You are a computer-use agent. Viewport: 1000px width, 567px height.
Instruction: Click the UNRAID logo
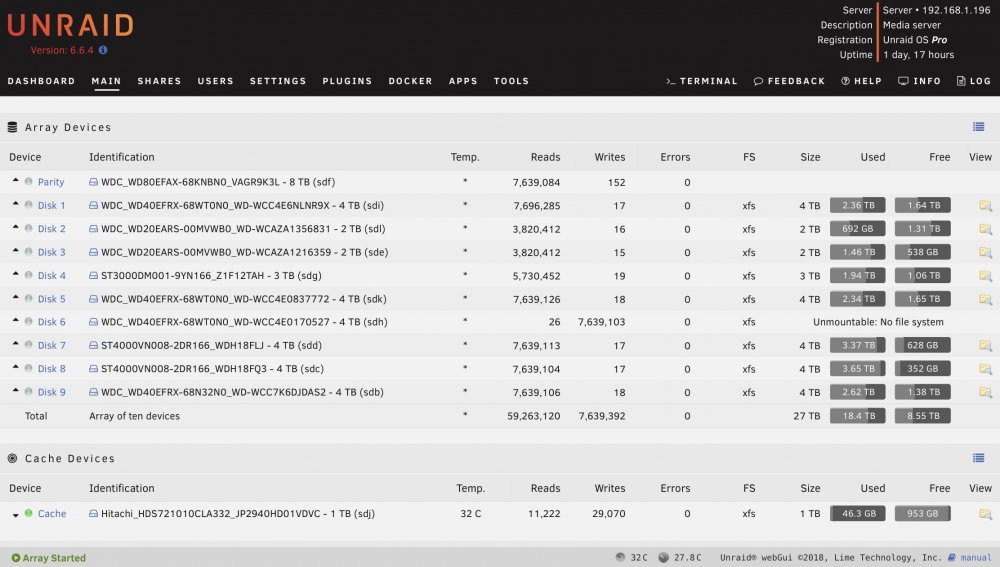point(70,26)
